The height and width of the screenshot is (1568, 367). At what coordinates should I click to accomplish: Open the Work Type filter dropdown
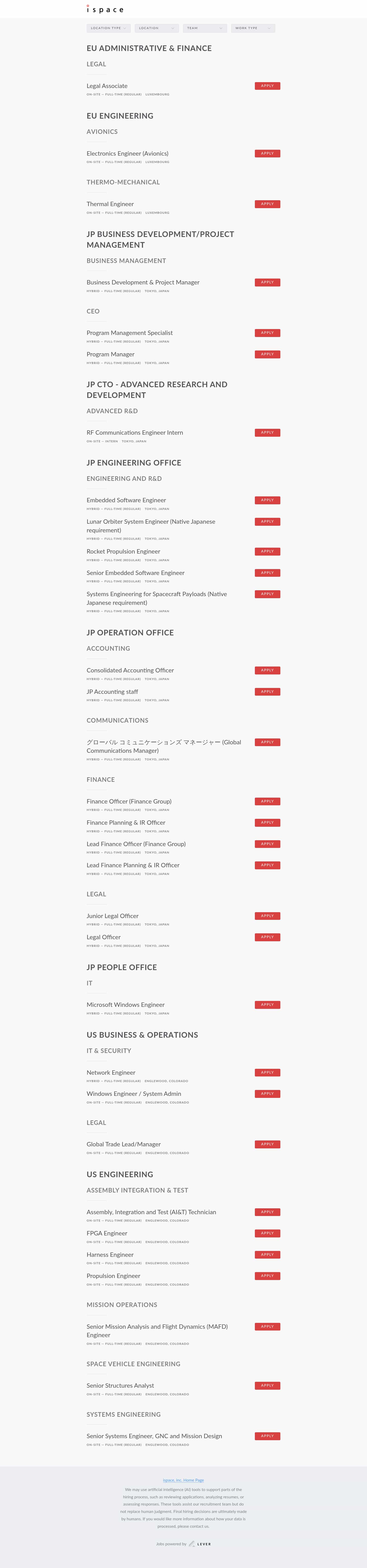(x=252, y=28)
